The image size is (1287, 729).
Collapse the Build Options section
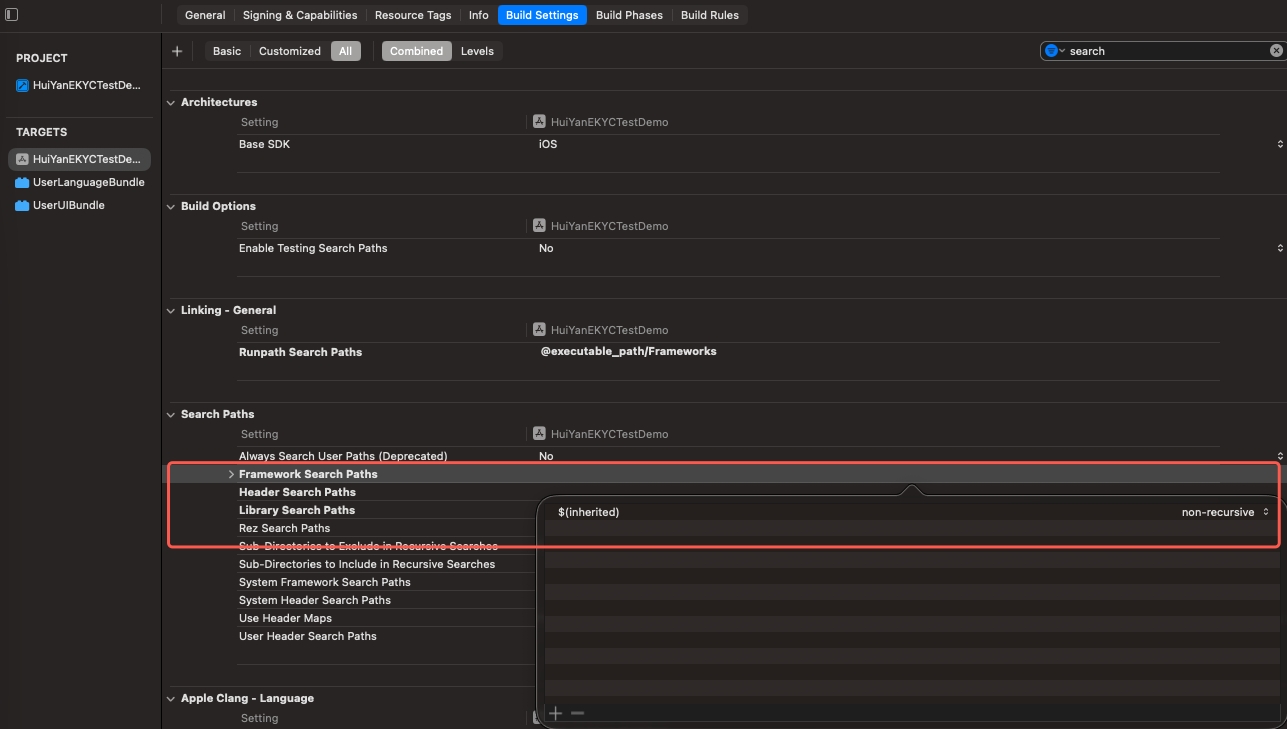pyautogui.click(x=170, y=206)
